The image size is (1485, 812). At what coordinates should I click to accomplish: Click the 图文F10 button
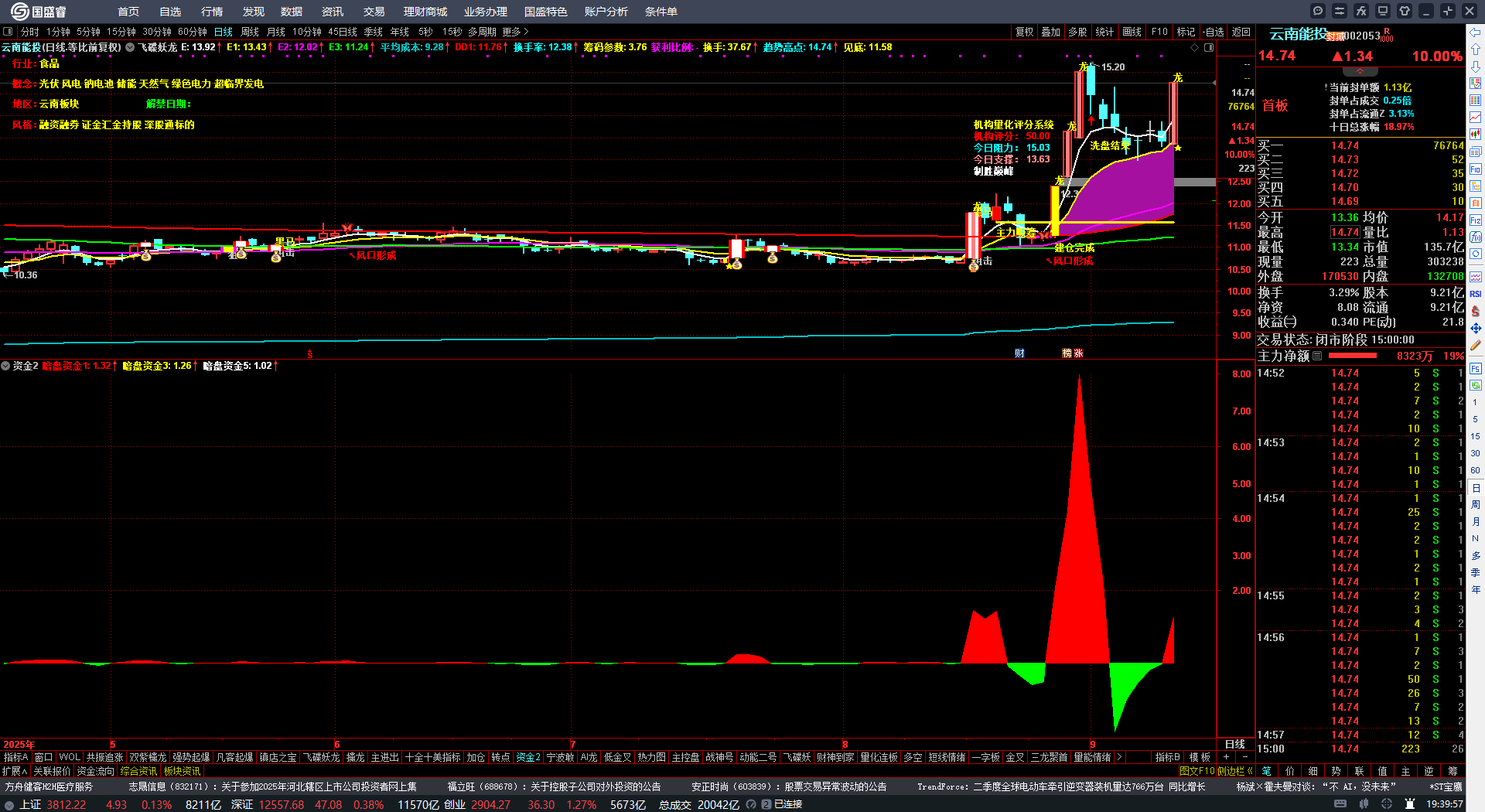click(1197, 771)
